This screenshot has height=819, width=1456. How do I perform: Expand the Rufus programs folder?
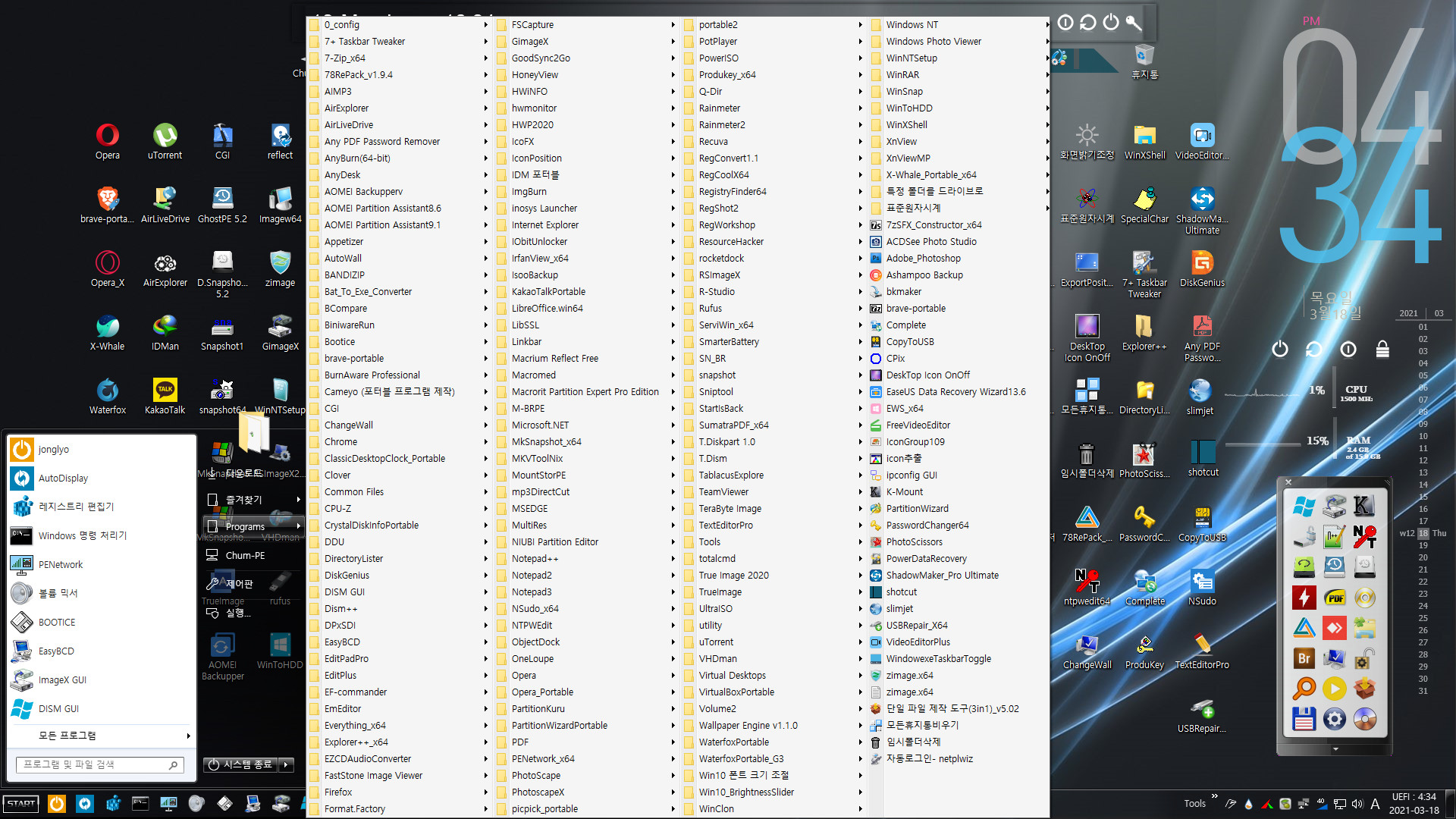773,308
